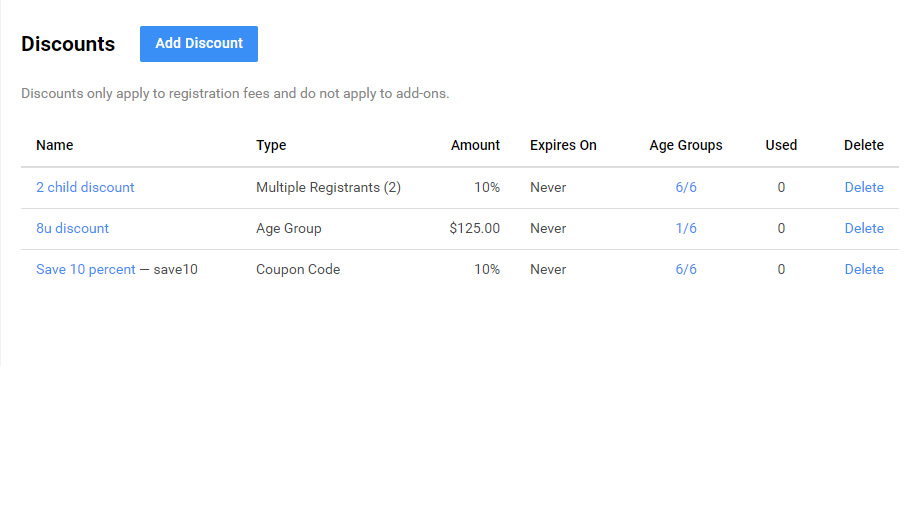The width and height of the screenshot is (921, 518).
Task: Open the 8u discount entry
Action: (72, 228)
